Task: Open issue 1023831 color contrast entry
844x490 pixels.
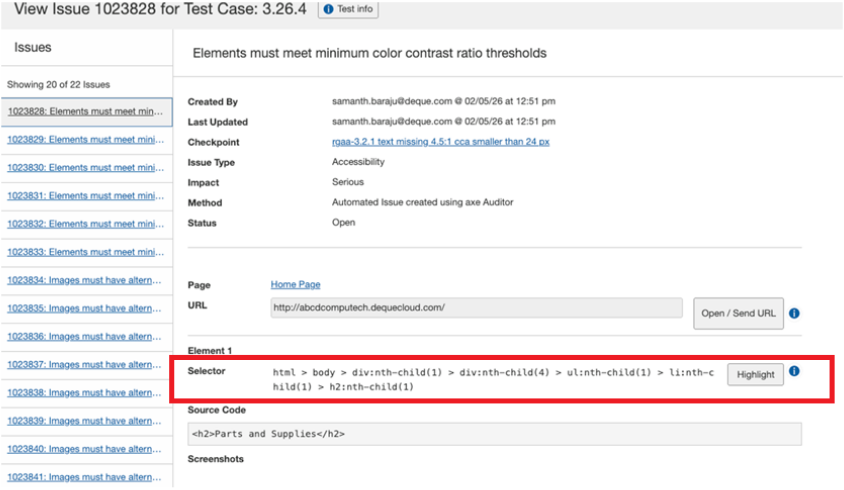Action: (85, 196)
